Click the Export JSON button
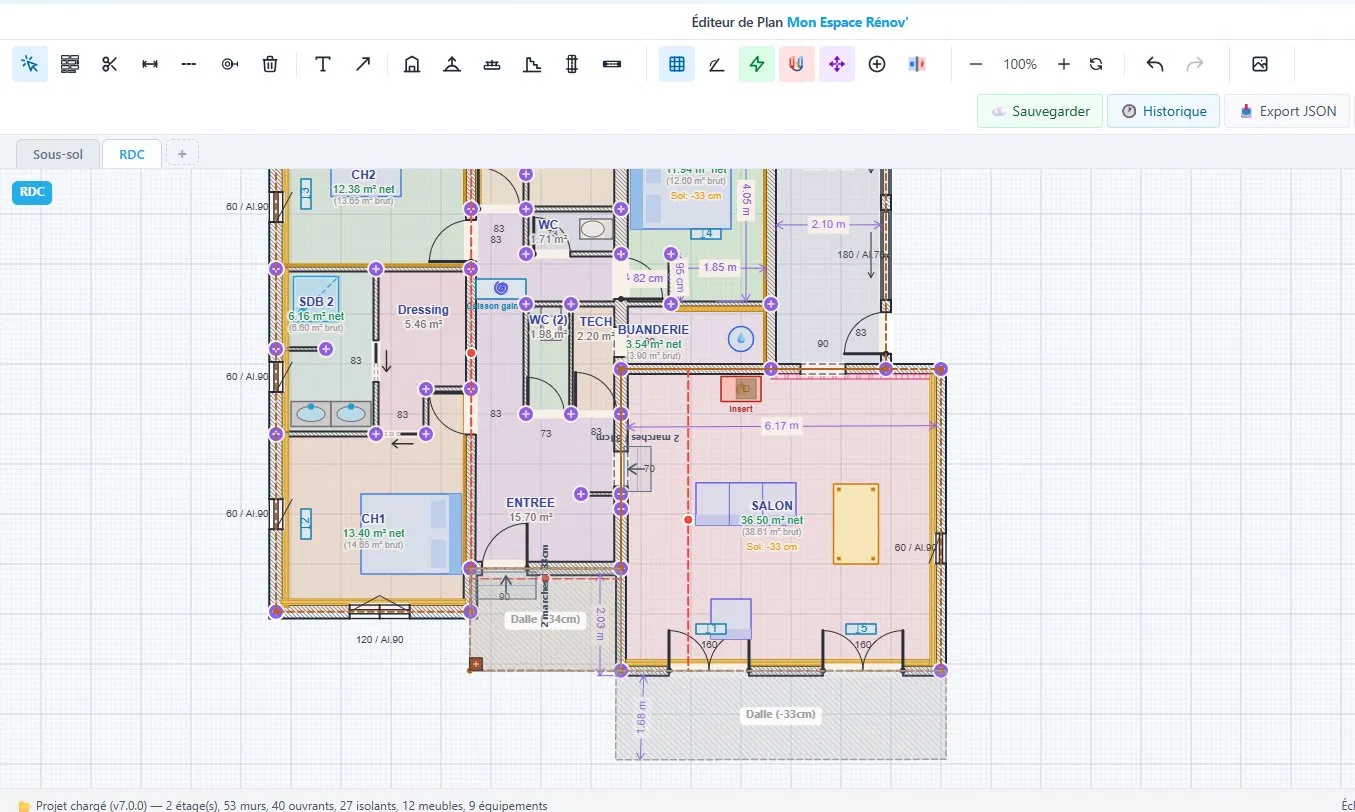1355x812 pixels. 1287,111
